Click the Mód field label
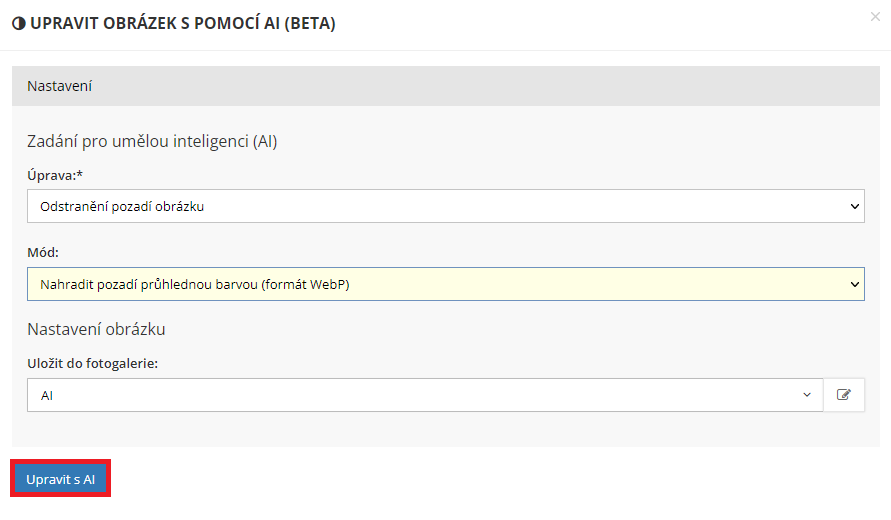 (43, 252)
